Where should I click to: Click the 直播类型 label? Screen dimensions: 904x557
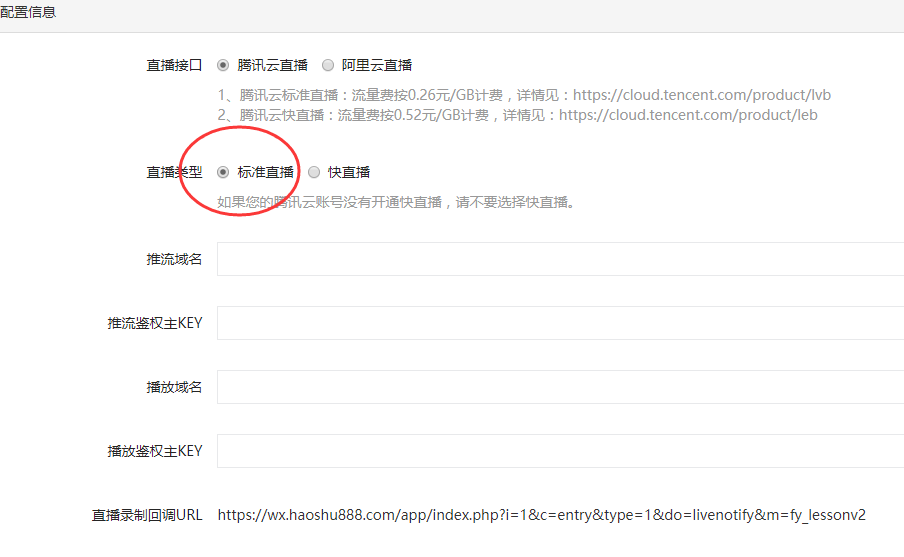click(x=174, y=172)
